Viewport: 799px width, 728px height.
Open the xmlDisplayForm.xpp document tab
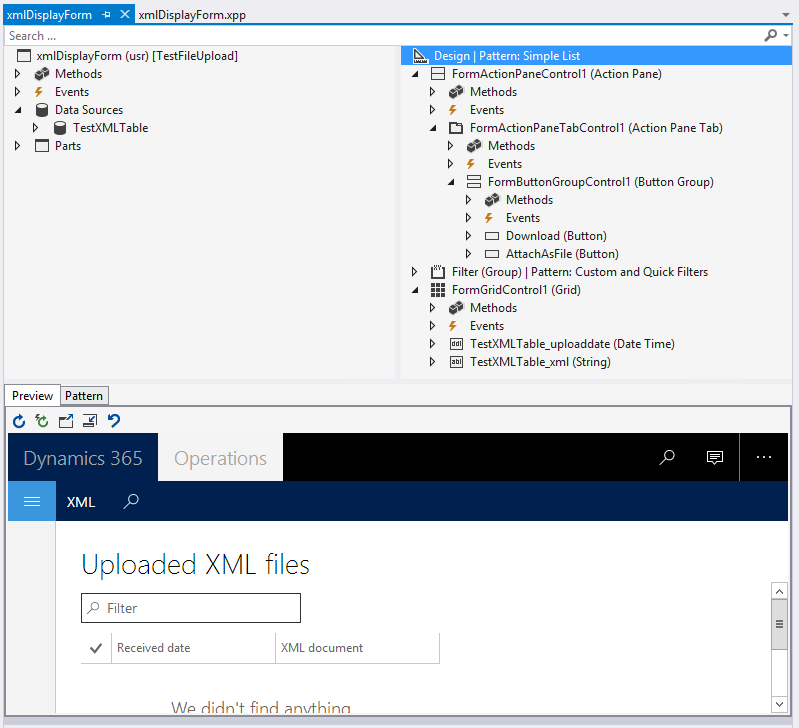[192, 15]
